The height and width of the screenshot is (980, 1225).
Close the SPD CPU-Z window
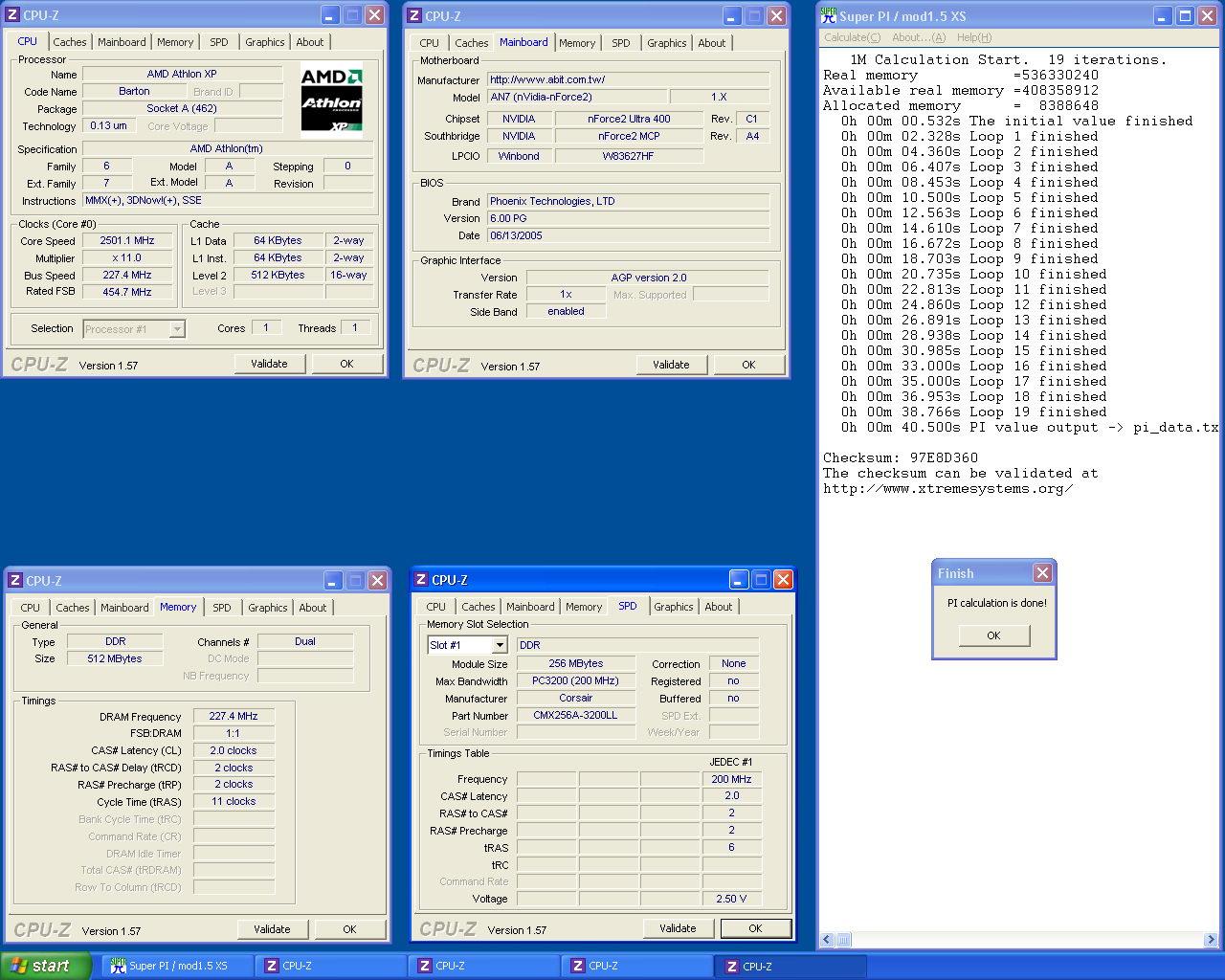point(783,580)
